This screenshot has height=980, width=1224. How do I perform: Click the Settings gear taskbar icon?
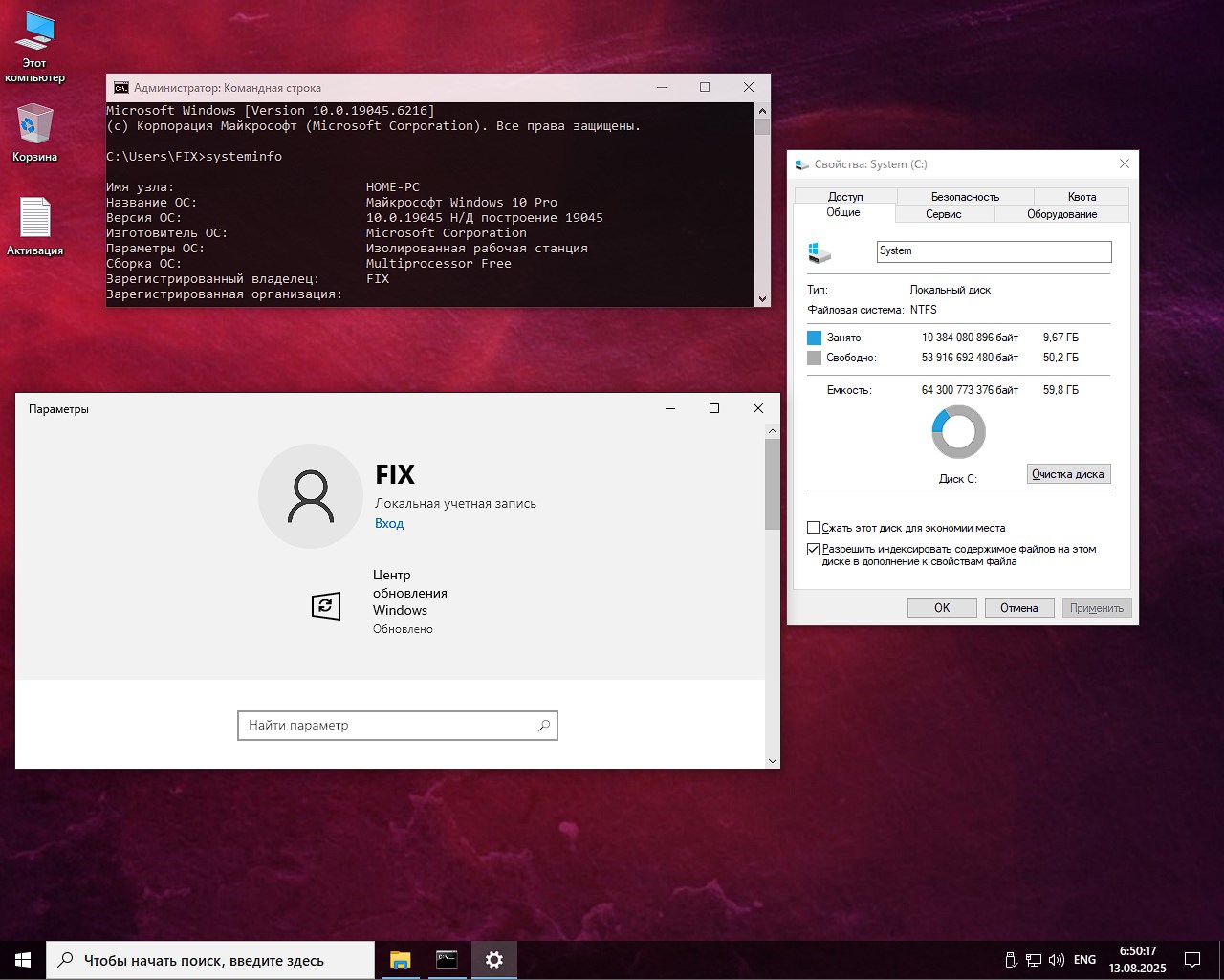click(493, 960)
